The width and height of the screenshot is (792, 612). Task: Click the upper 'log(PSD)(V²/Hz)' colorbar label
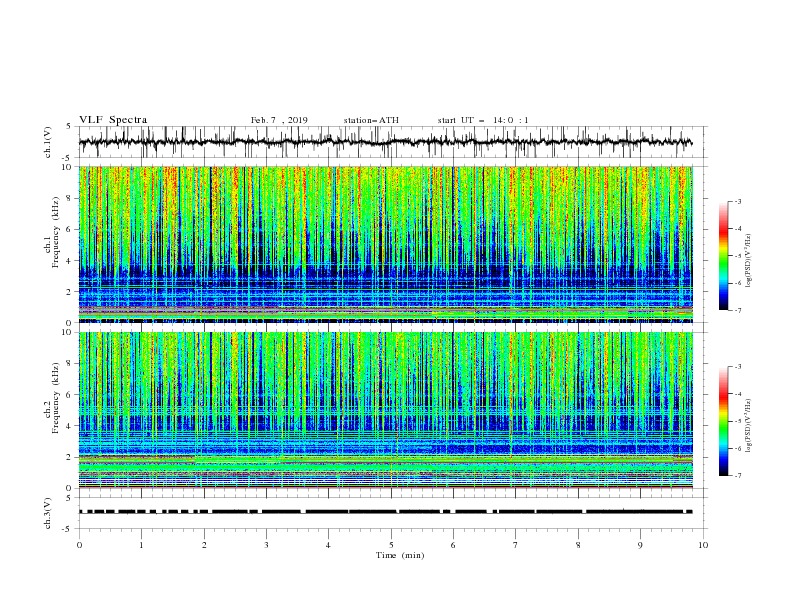748,261
